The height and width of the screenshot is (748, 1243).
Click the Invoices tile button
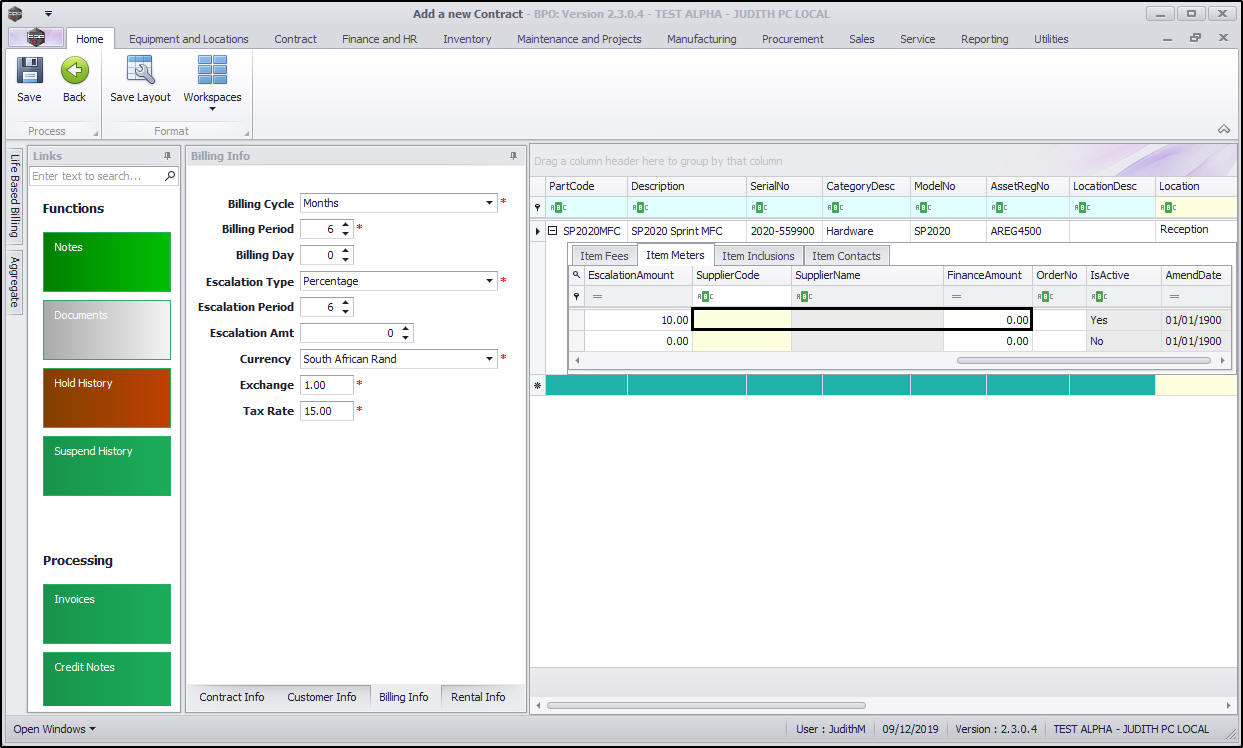tap(107, 613)
